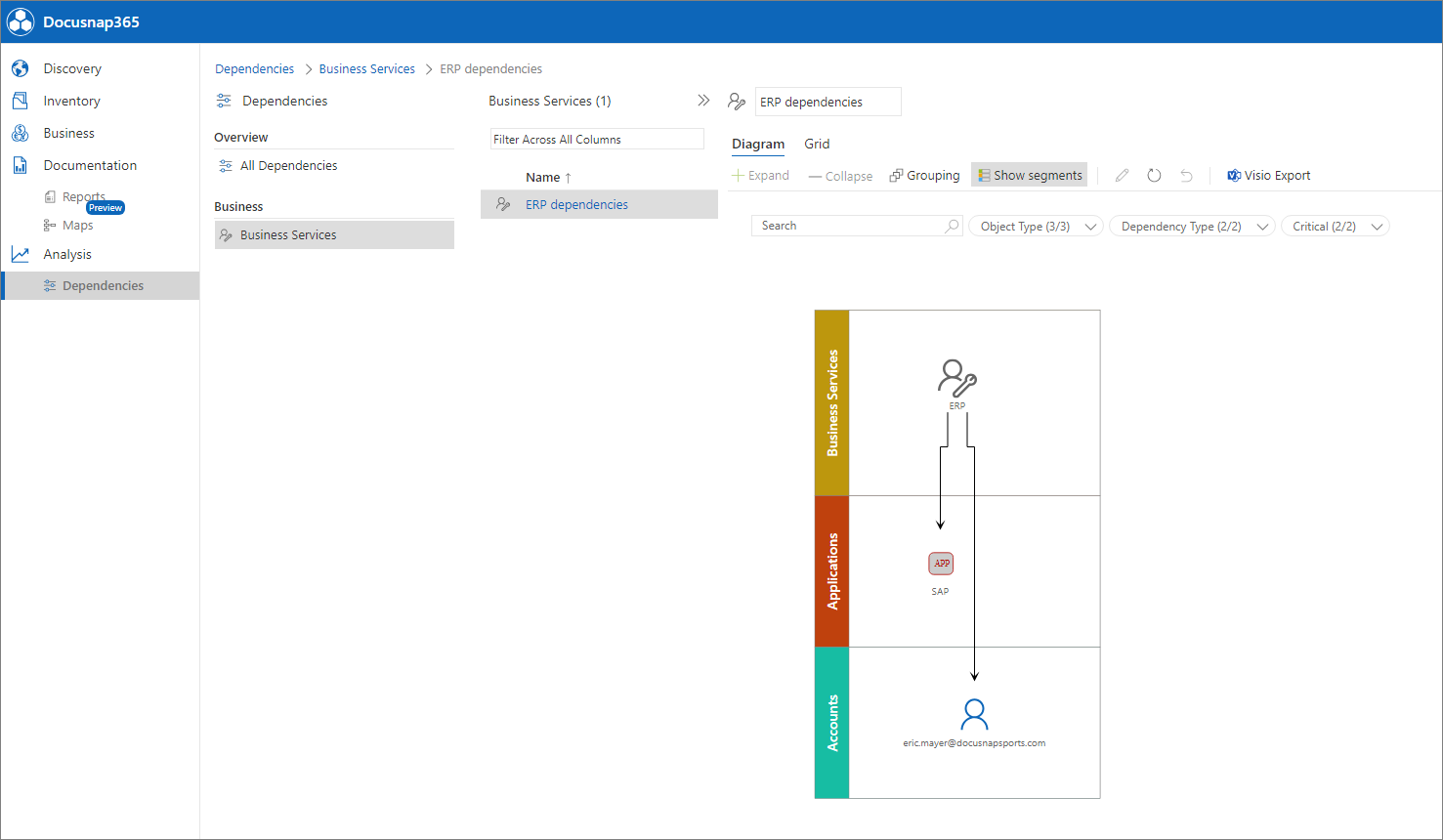
Task: Click the Dependencies breadcrumb link
Action: 254,68
